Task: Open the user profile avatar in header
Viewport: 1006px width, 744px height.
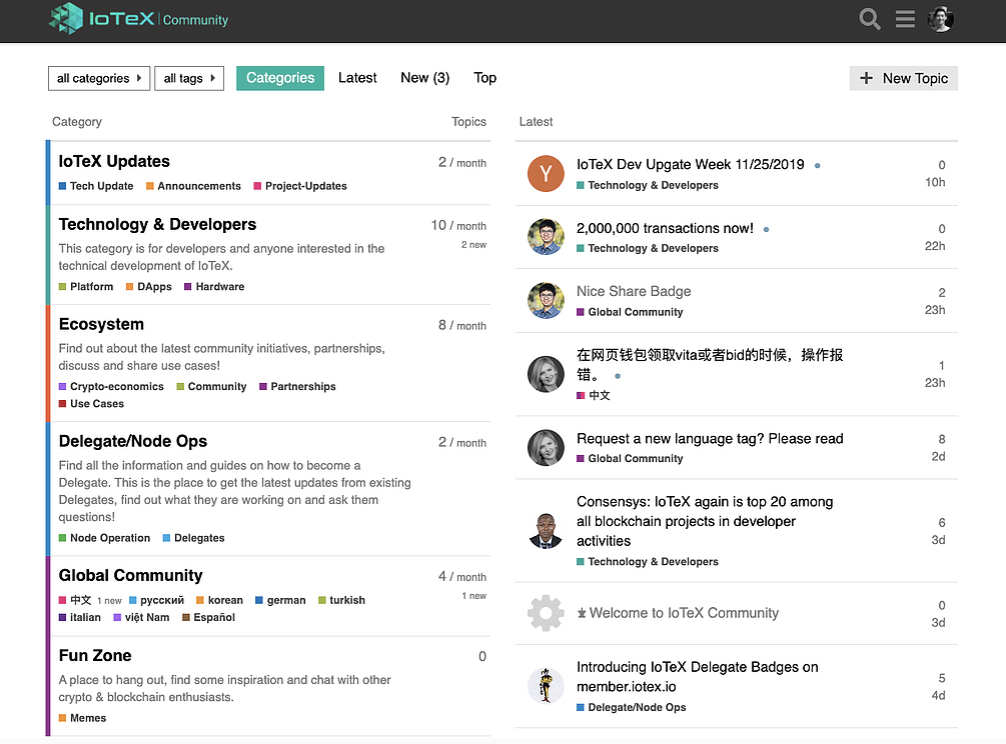Action: tap(941, 19)
